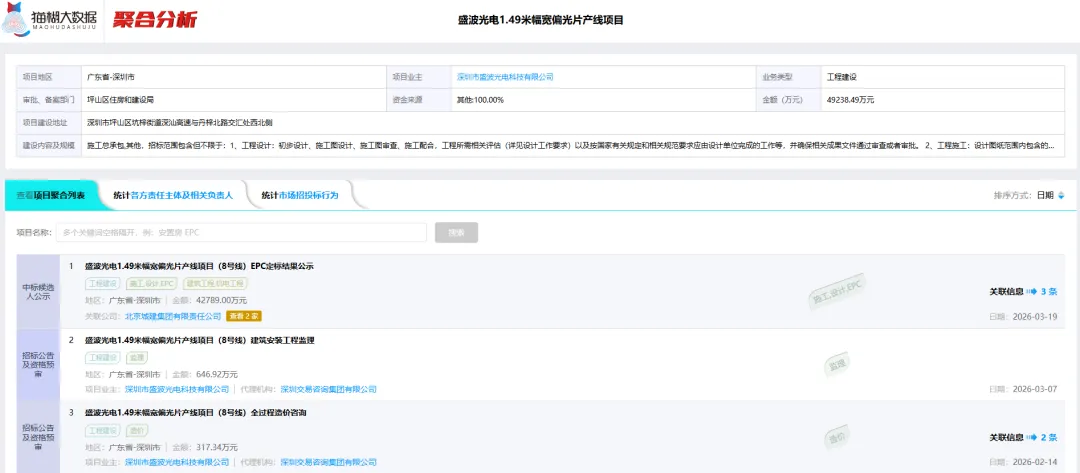Click the 项目地区 header cell

pyautogui.click(x=48, y=77)
